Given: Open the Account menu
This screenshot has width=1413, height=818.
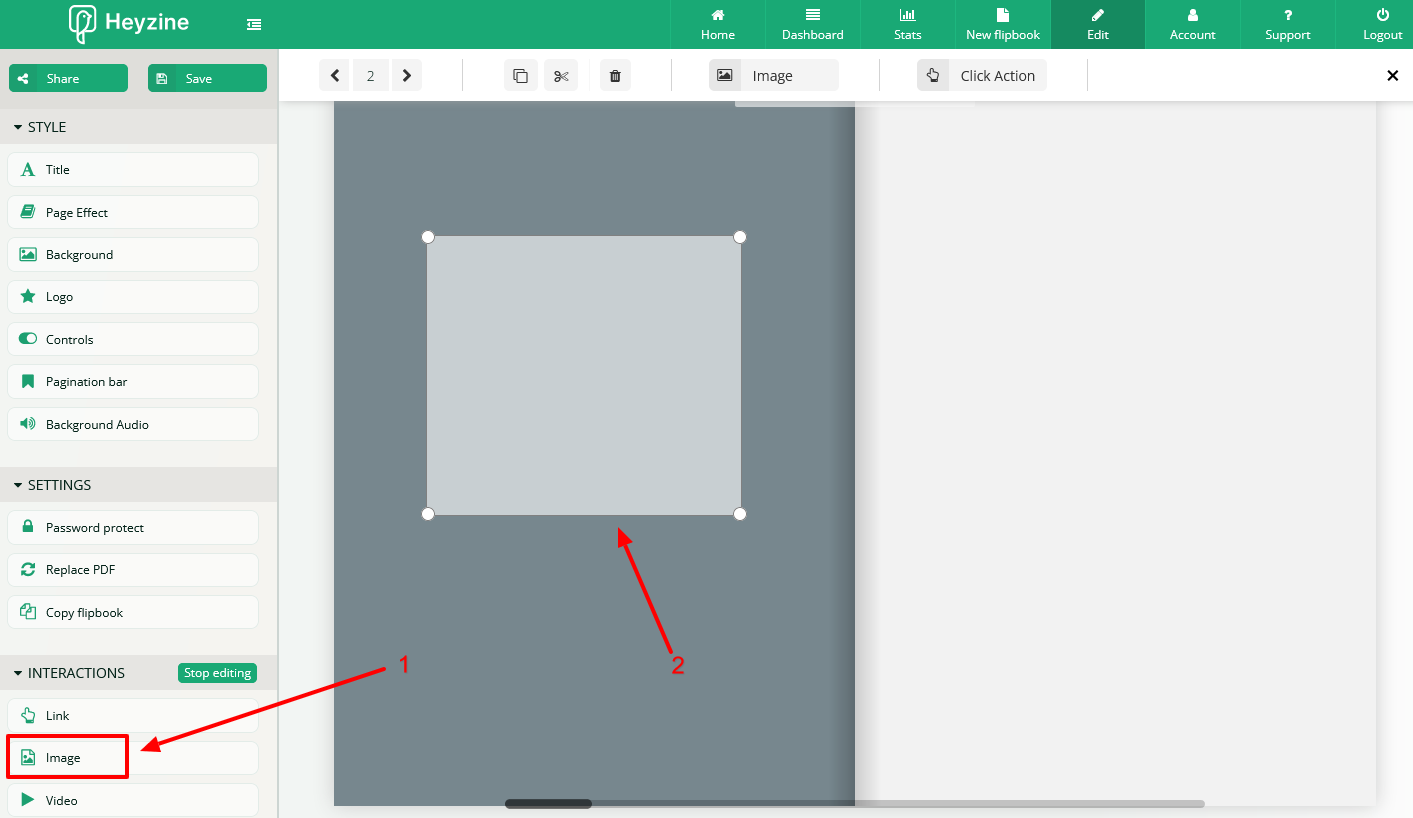Looking at the screenshot, I should coord(1193,24).
